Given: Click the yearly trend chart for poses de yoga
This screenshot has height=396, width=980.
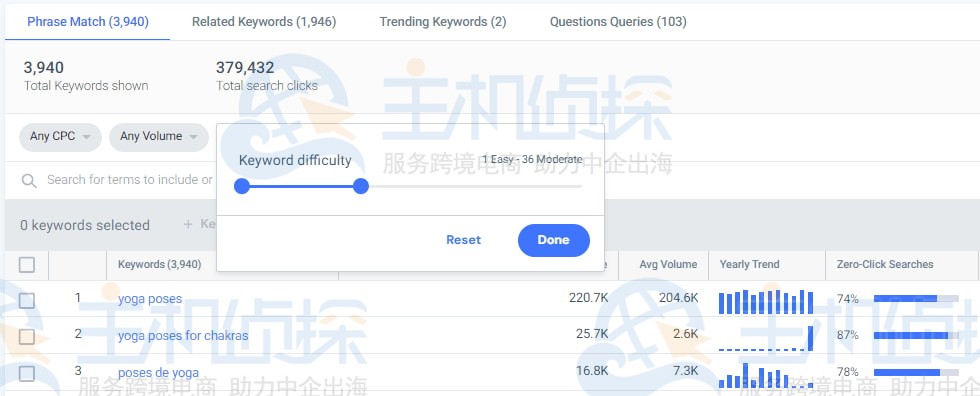Looking at the screenshot, I should (x=766, y=375).
